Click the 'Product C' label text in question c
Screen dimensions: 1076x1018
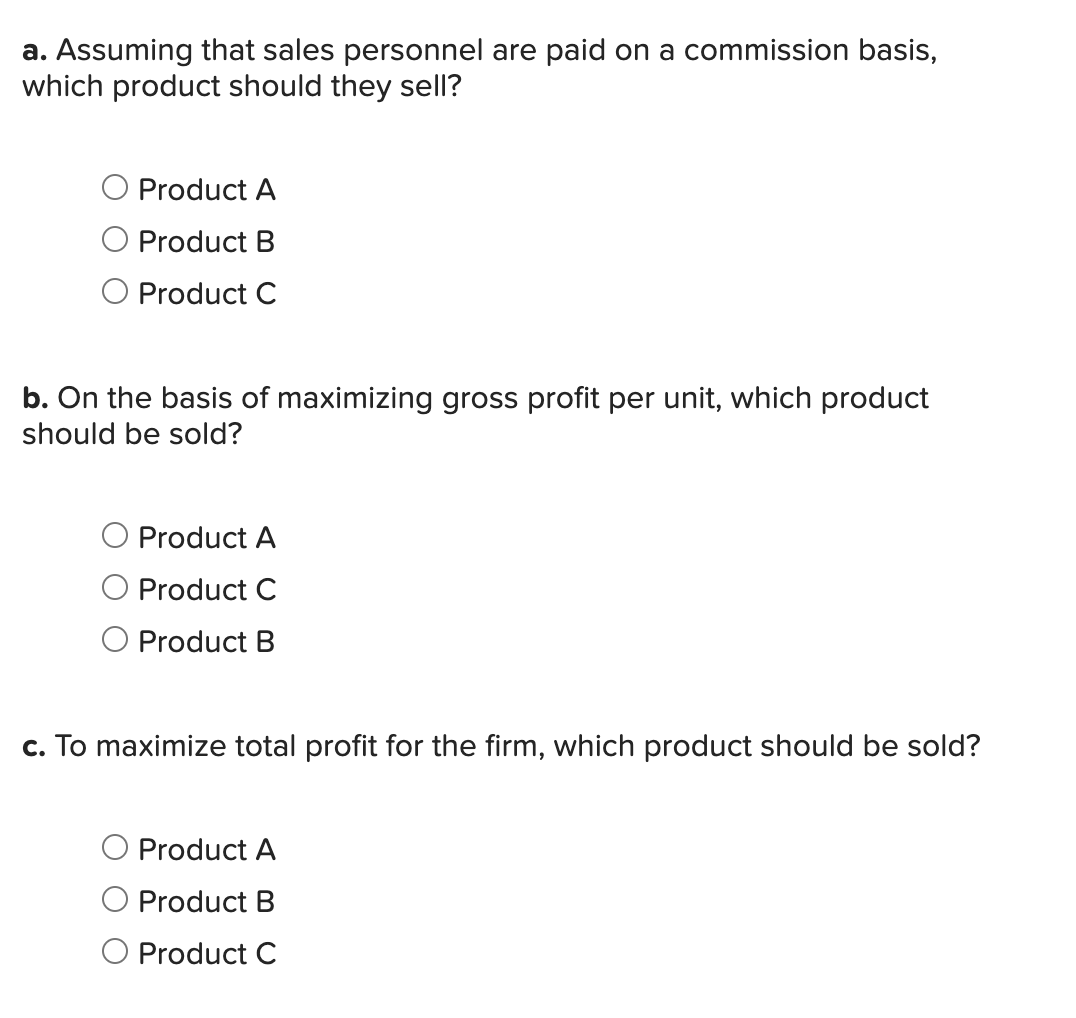click(207, 954)
